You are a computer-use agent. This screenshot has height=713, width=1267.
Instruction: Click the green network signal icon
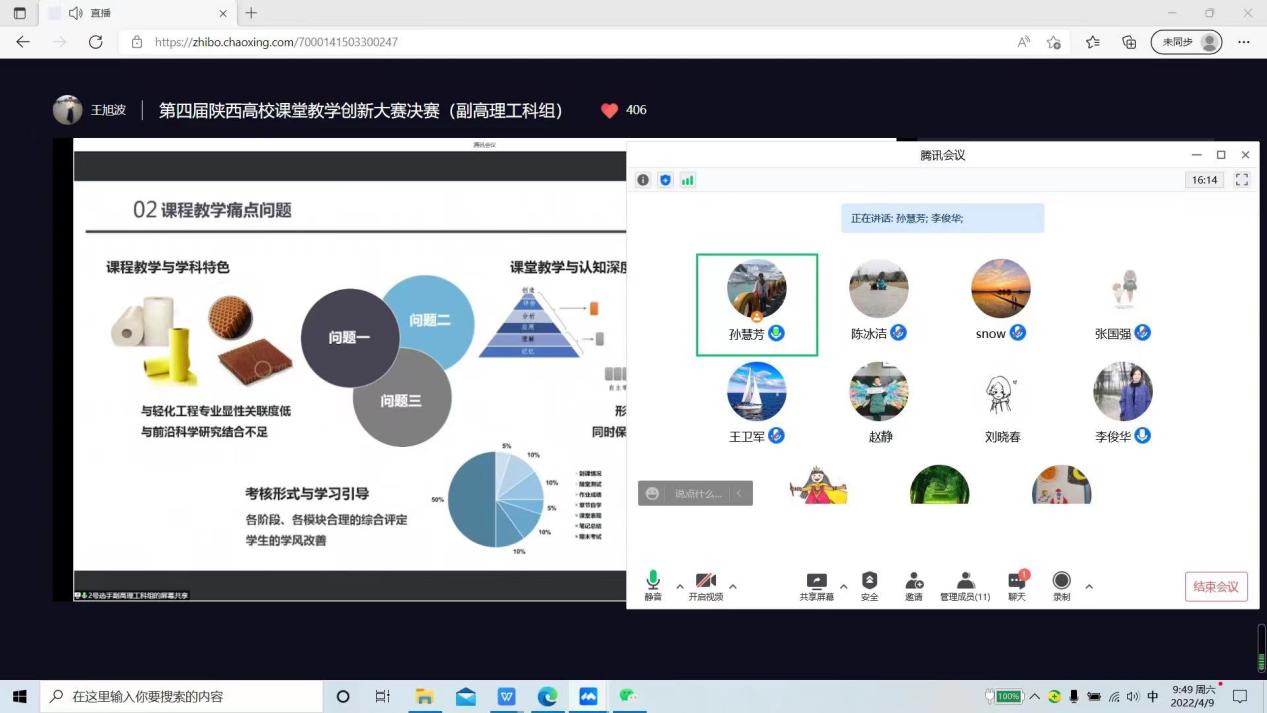(687, 180)
